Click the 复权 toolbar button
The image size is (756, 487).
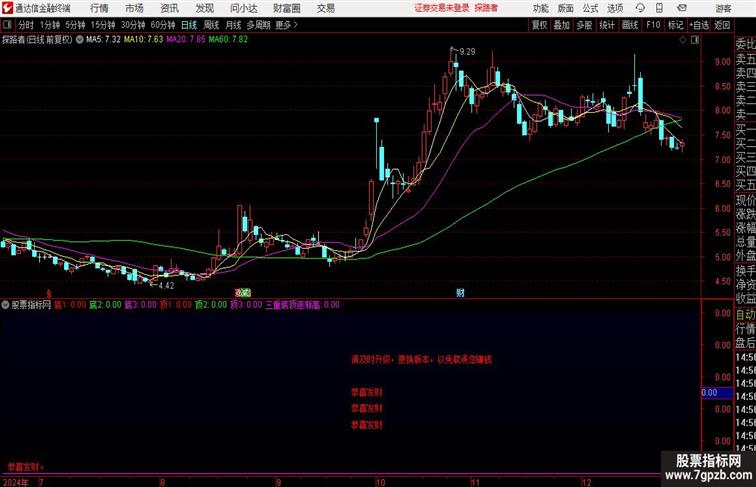(x=540, y=25)
